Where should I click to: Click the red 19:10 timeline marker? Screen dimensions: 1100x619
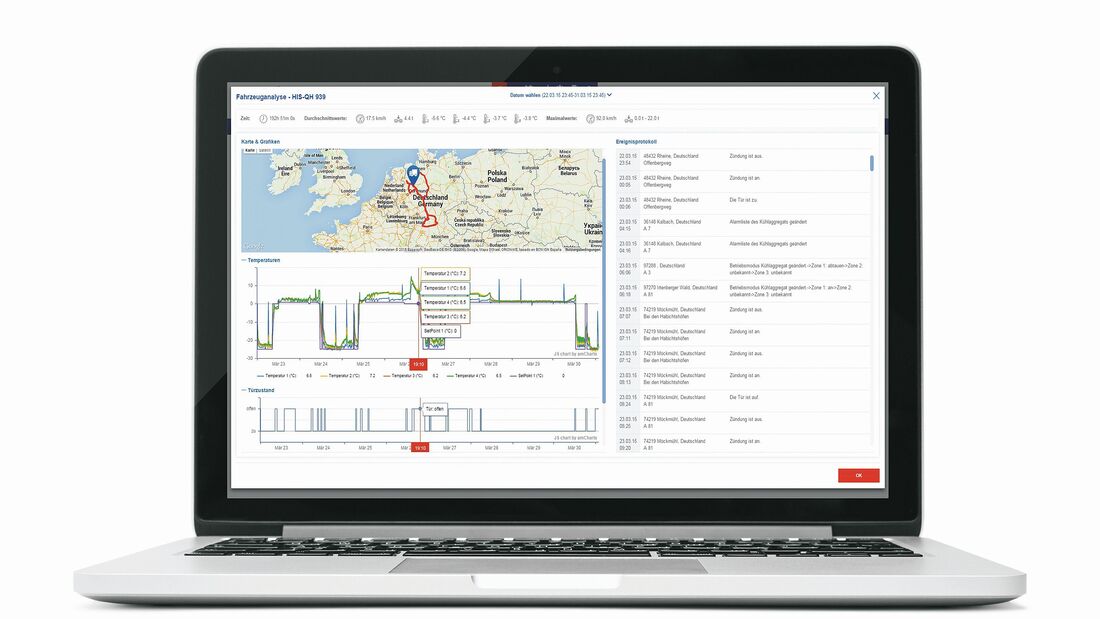click(x=417, y=365)
